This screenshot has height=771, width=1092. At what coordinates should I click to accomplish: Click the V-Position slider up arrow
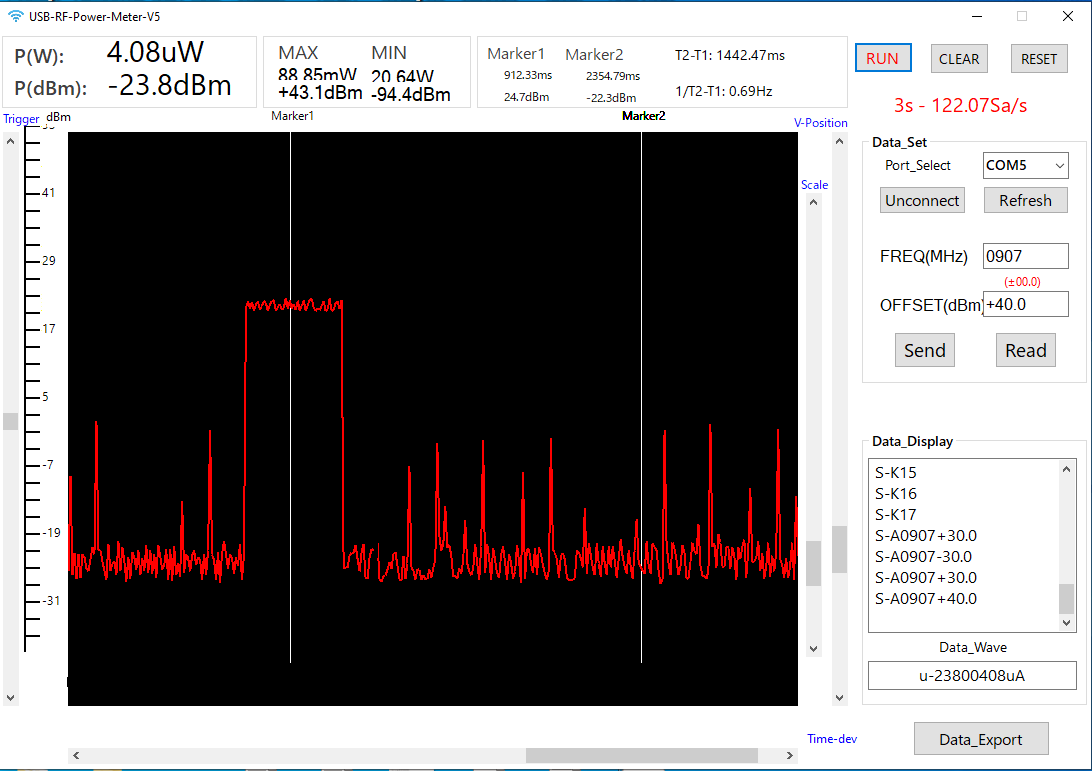pyautogui.click(x=840, y=141)
